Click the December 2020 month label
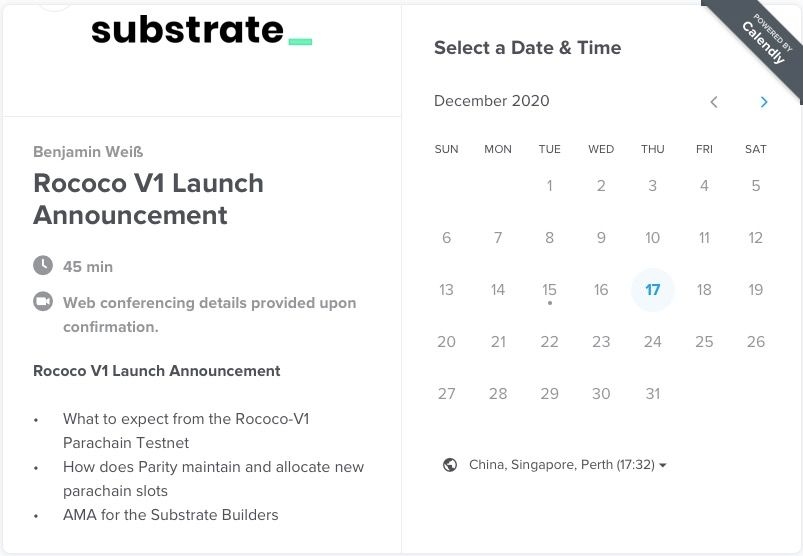 (492, 101)
